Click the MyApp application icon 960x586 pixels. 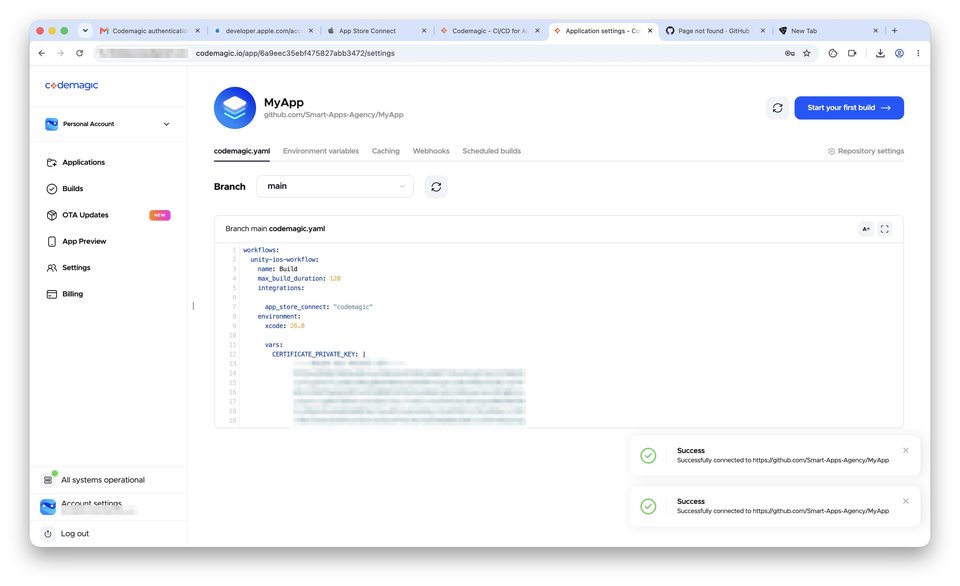[x=234, y=108]
